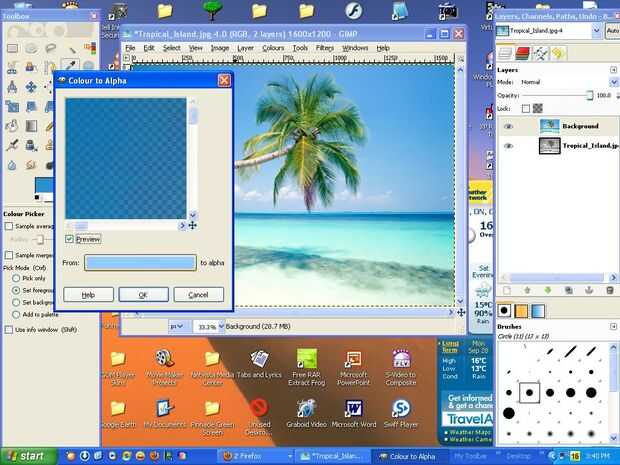Open the Tropical_Island.jpg-4 image selector dropdown
620x465 pixels.
[x=549, y=30]
